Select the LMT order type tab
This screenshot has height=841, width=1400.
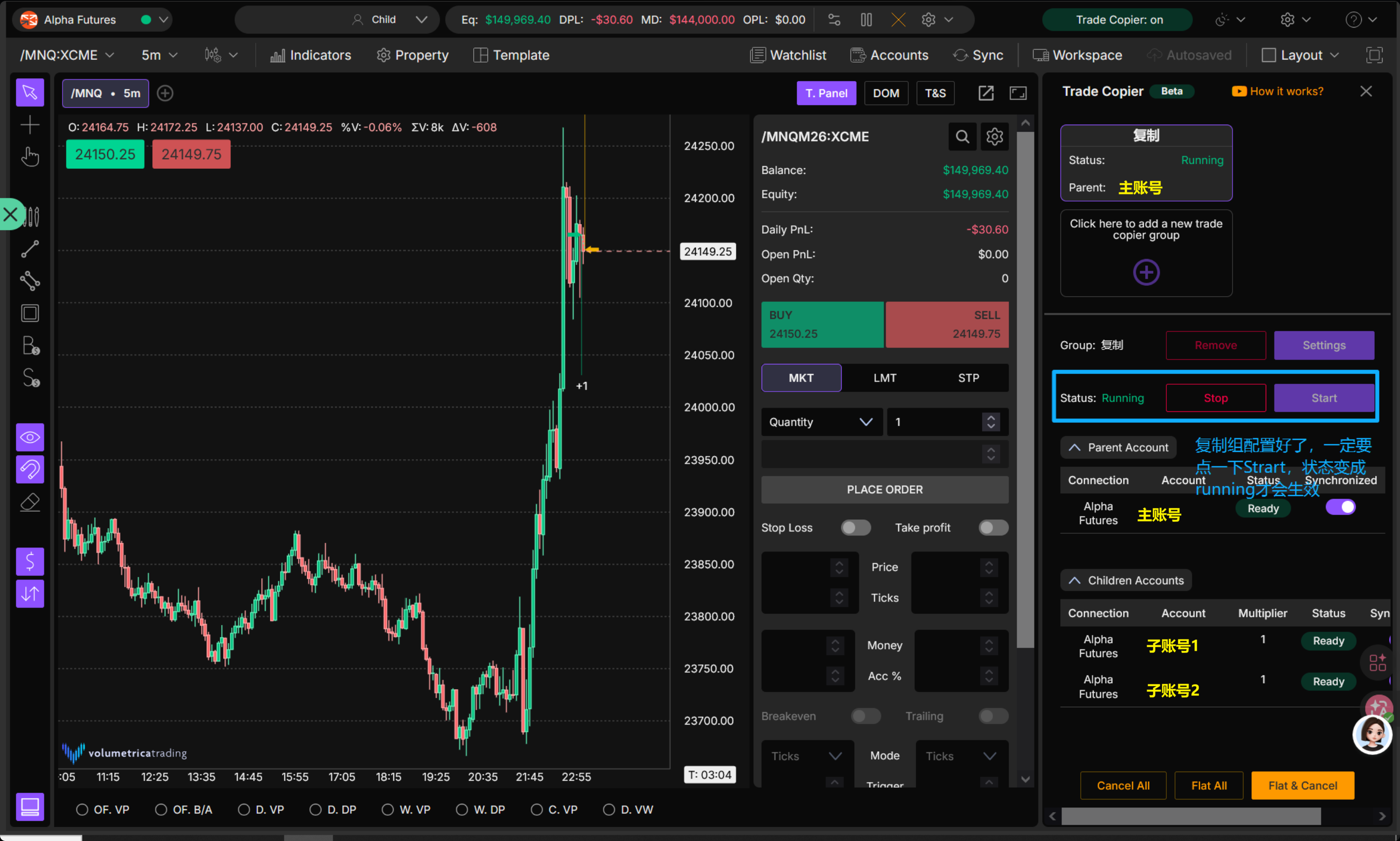click(884, 378)
